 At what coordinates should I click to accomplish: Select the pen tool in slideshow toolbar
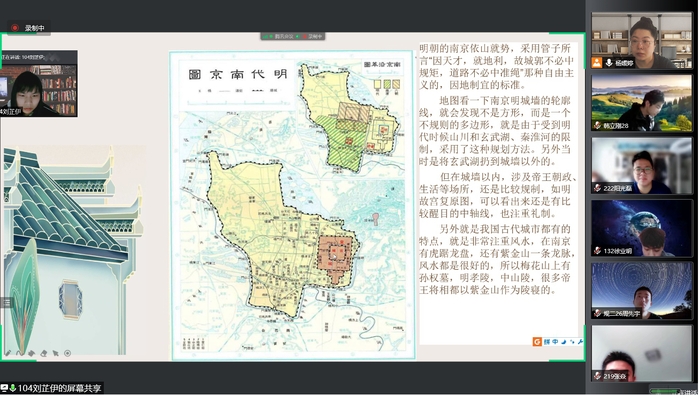click(x=8, y=353)
